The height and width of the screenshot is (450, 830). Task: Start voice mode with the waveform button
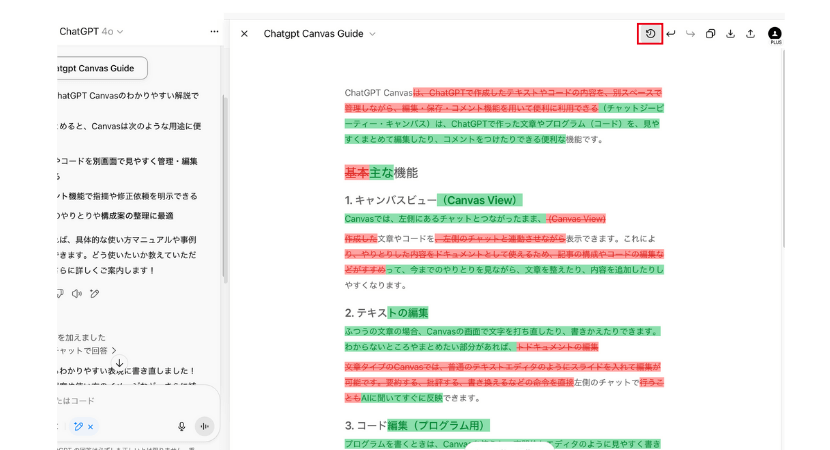[x=204, y=426]
